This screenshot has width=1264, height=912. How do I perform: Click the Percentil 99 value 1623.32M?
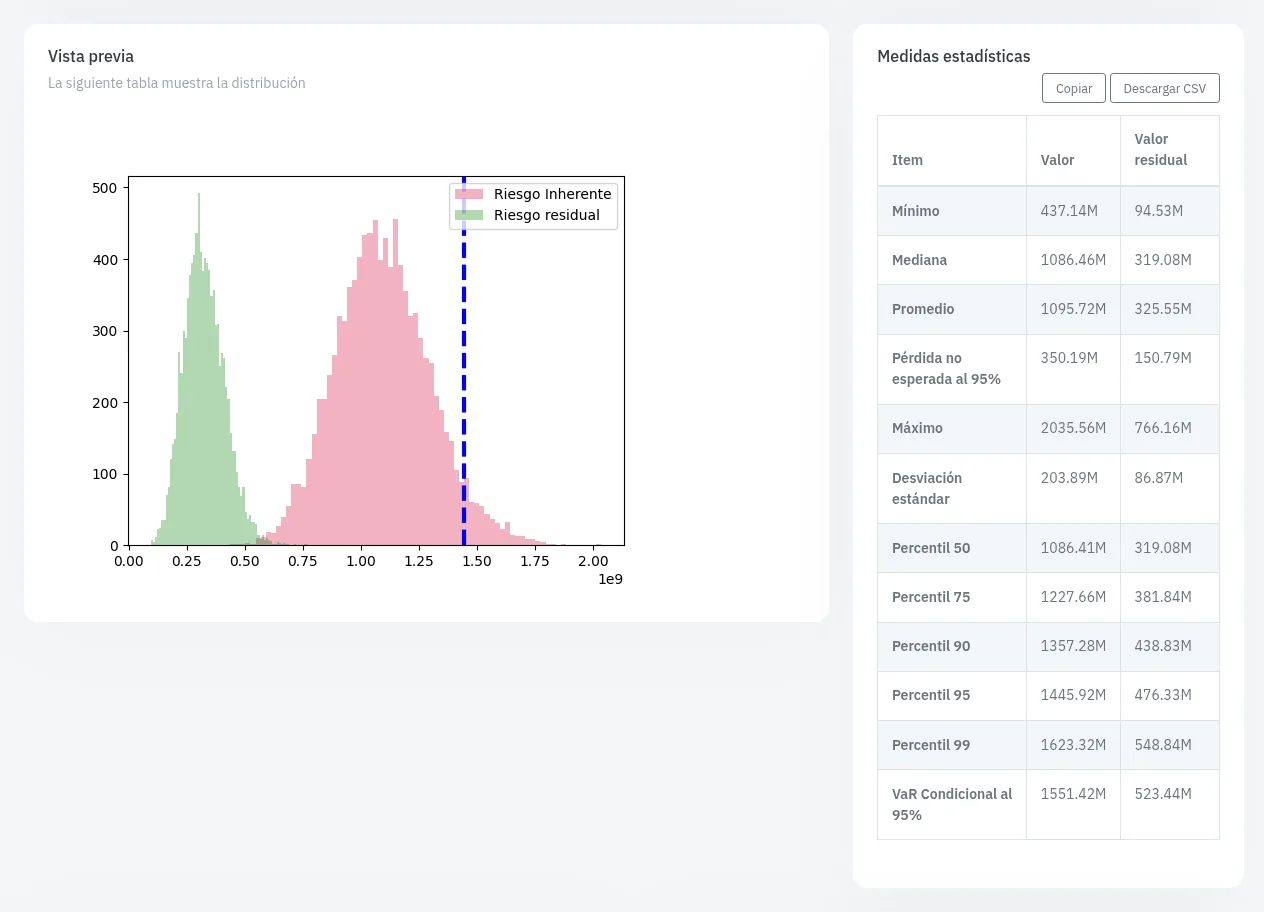tap(1073, 745)
